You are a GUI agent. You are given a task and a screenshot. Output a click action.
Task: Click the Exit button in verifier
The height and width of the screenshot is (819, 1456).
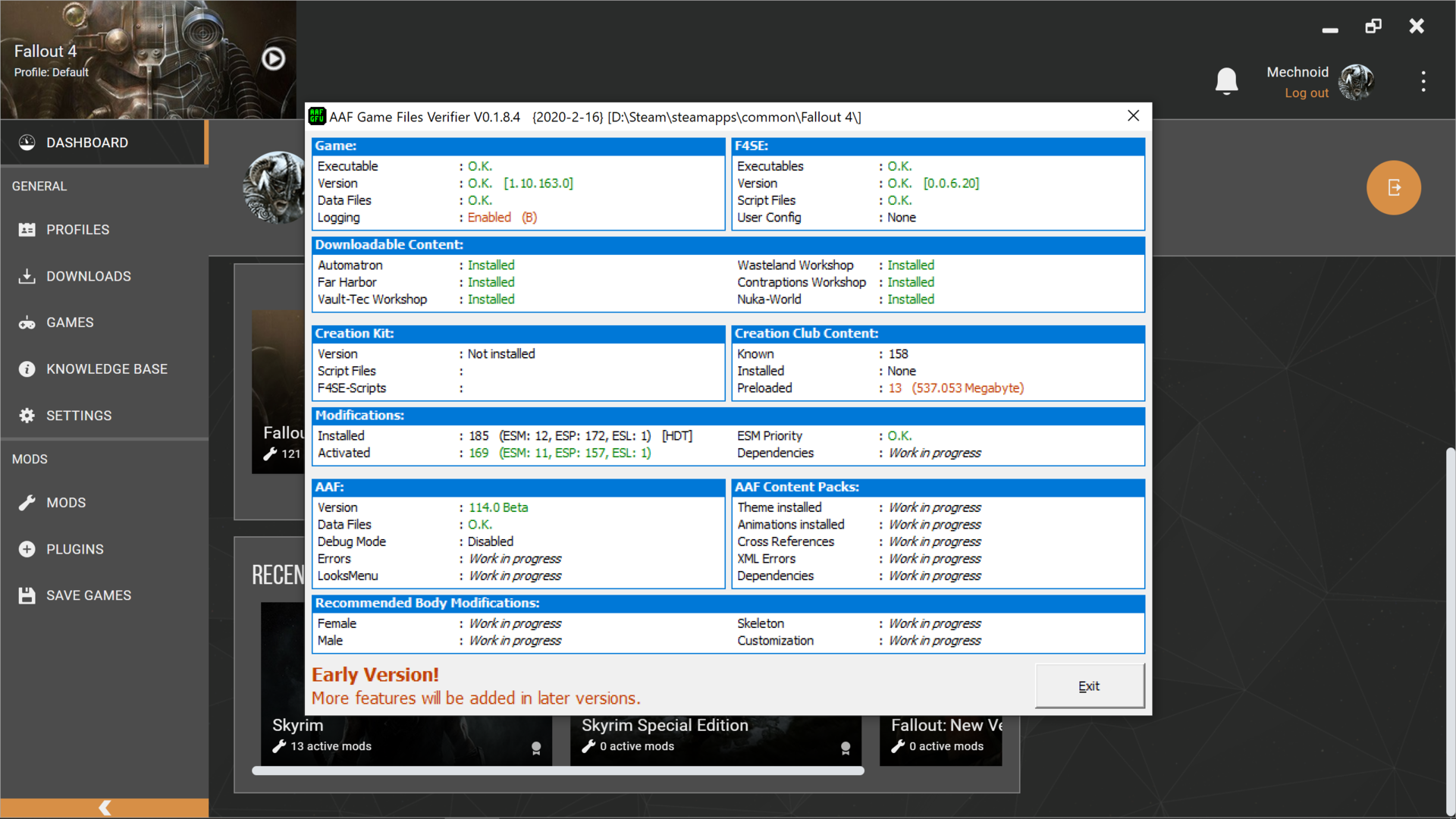click(1090, 686)
